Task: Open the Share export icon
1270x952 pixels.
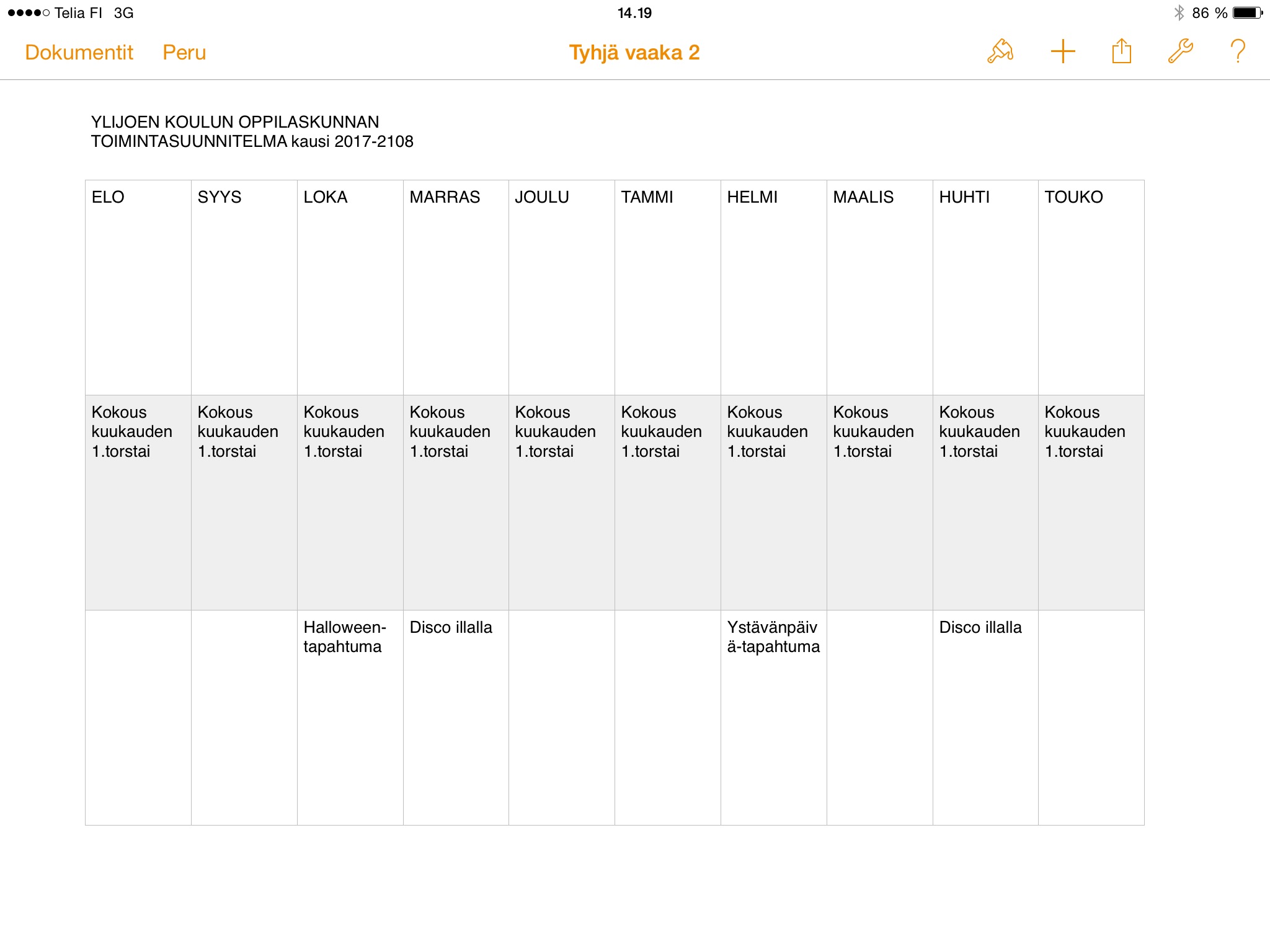Action: [1121, 51]
